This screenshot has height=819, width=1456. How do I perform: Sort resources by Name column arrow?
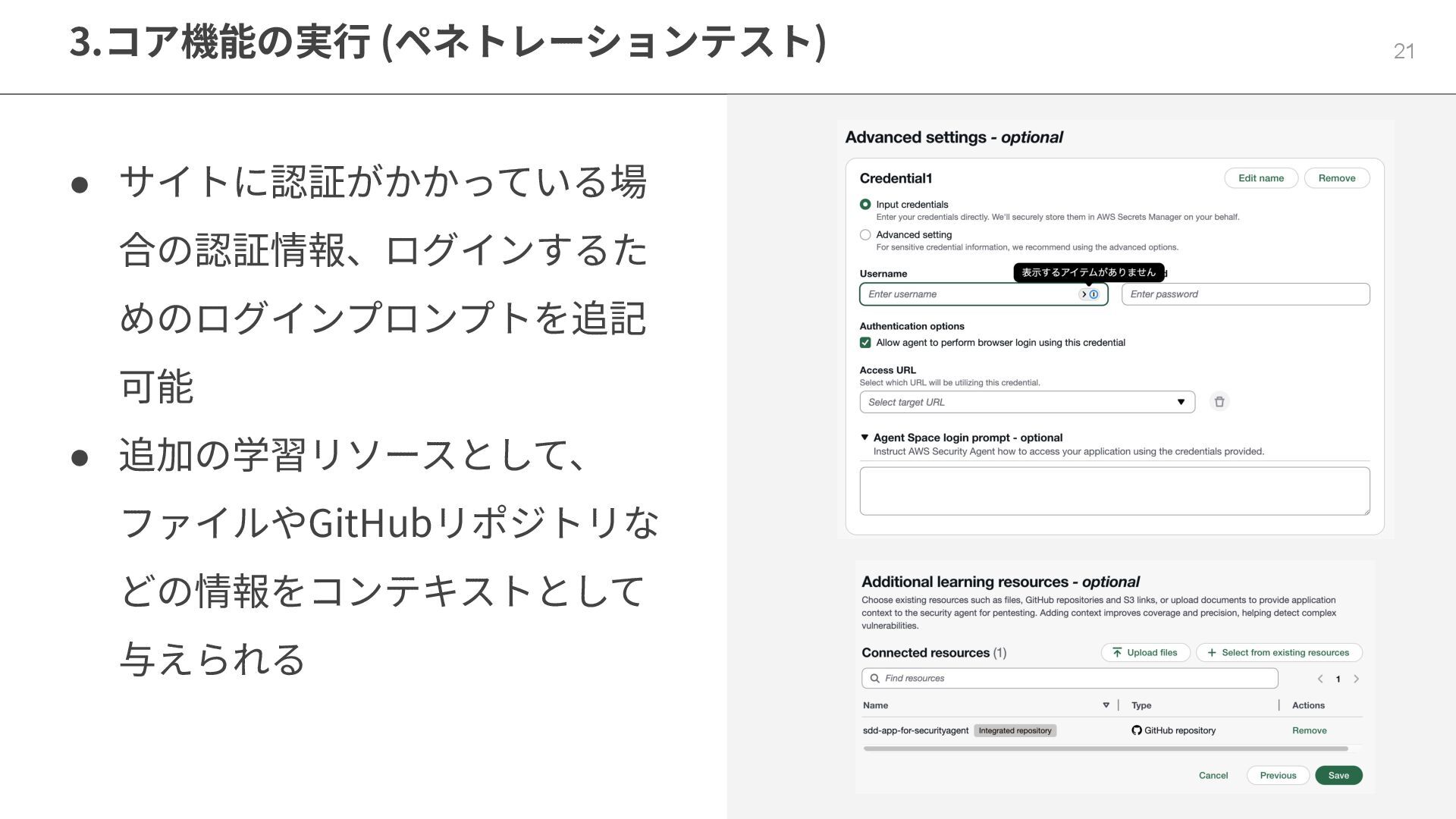click(1106, 705)
